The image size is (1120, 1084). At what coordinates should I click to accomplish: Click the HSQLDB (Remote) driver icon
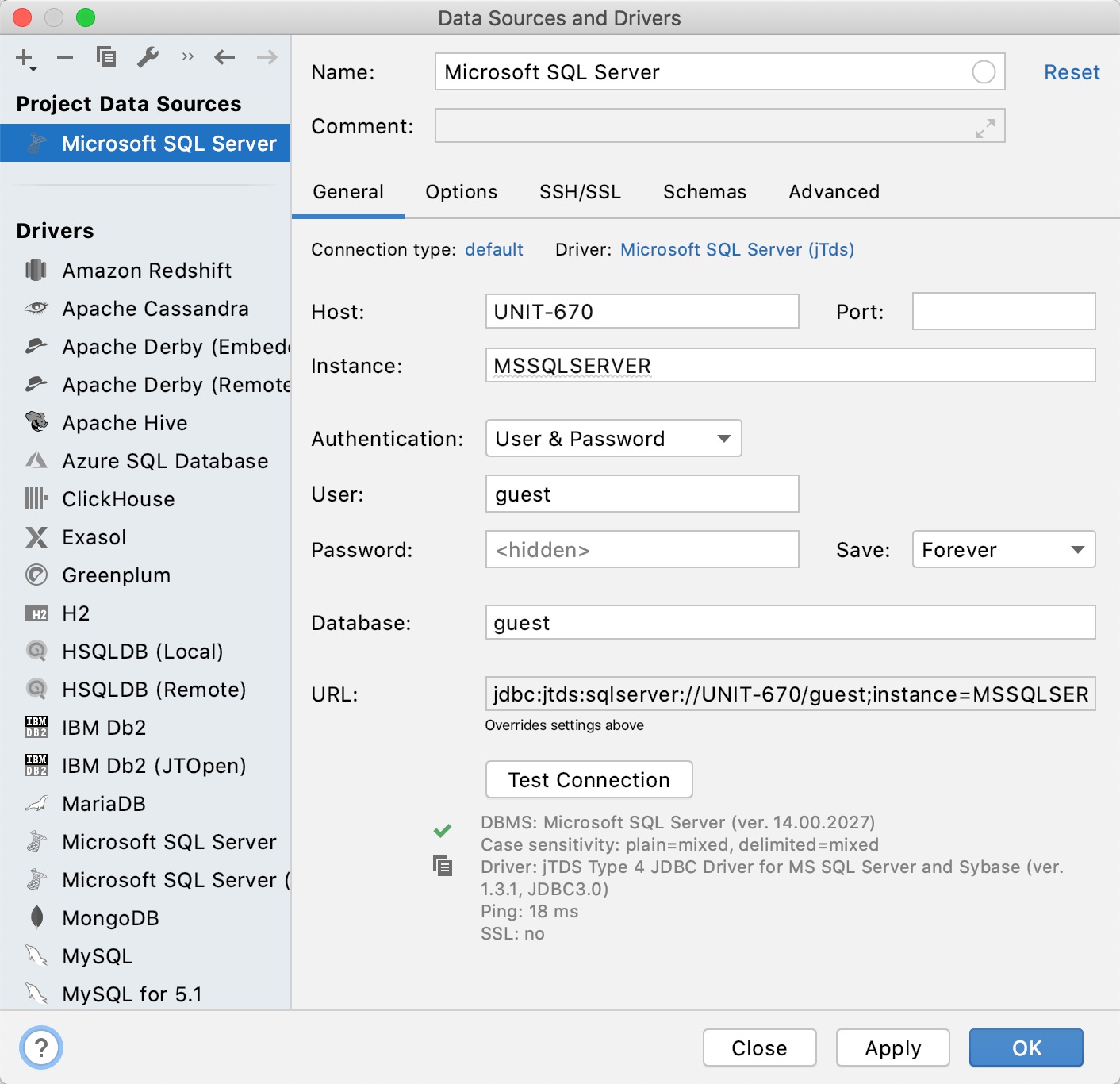pyautogui.click(x=36, y=690)
